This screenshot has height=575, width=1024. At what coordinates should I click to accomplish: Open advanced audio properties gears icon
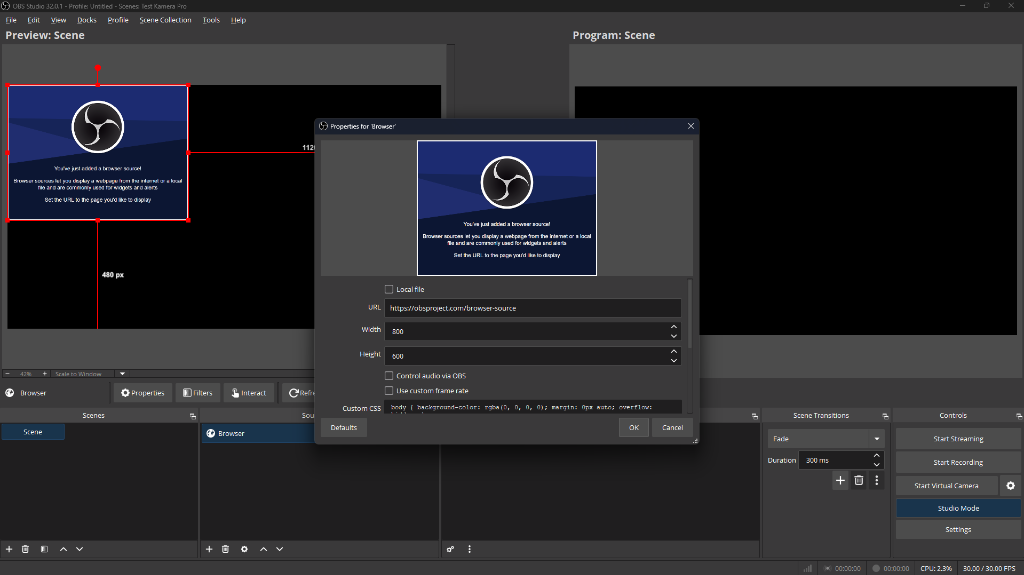click(x=451, y=550)
